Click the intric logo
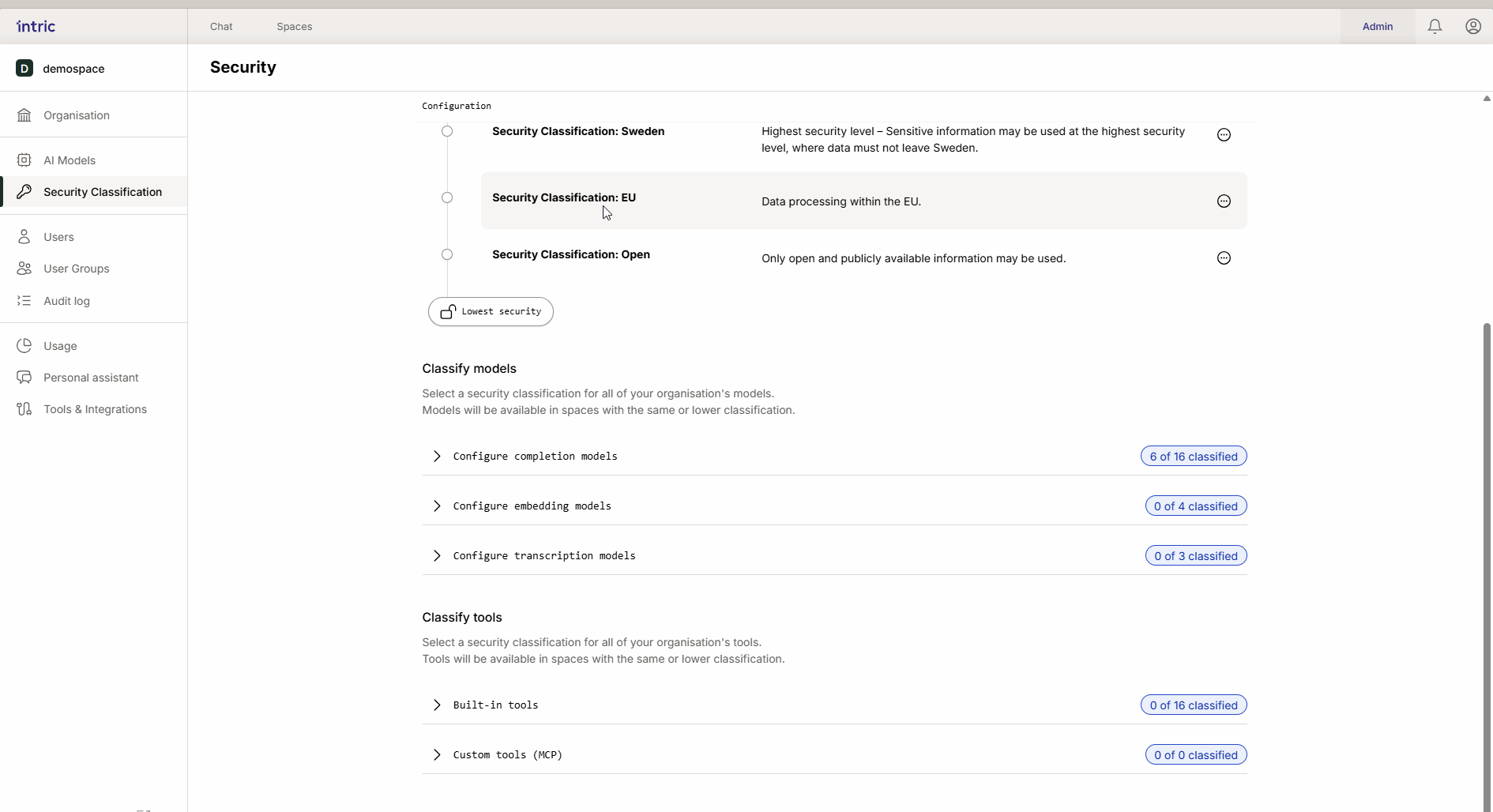This screenshot has width=1493, height=812. pyautogui.click(x=36, y=27)
